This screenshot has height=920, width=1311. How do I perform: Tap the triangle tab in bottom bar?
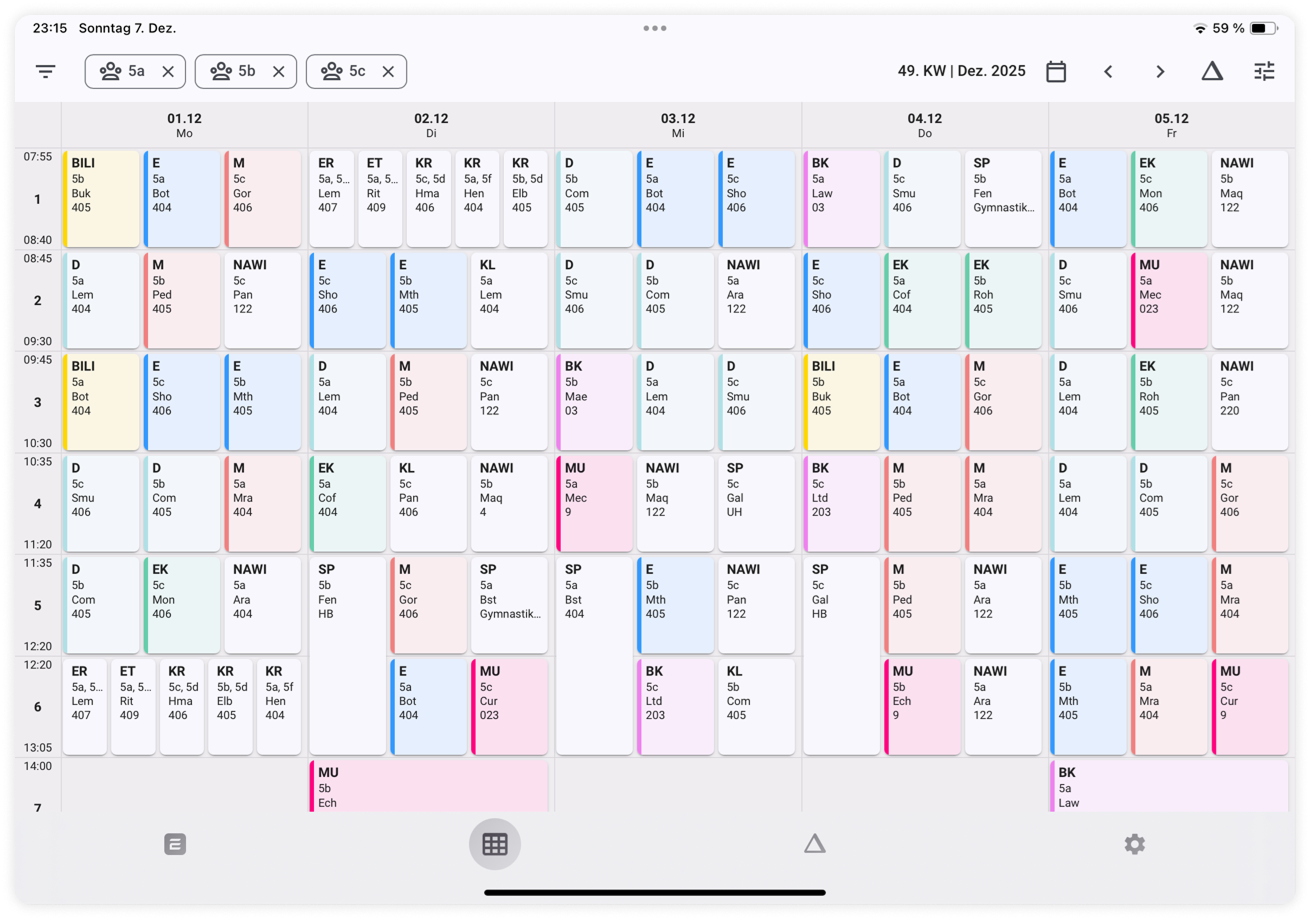pyautogui.click(x=815, y=845)
